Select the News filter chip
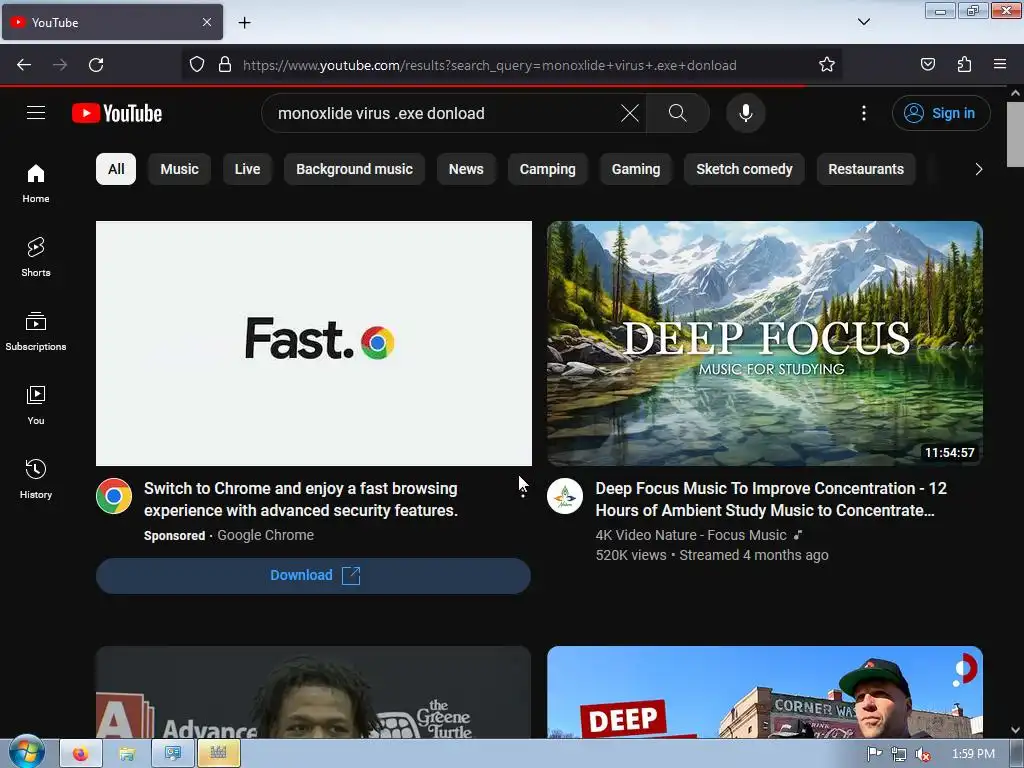This screenshot has height=768, width=1024. (466, 169)
